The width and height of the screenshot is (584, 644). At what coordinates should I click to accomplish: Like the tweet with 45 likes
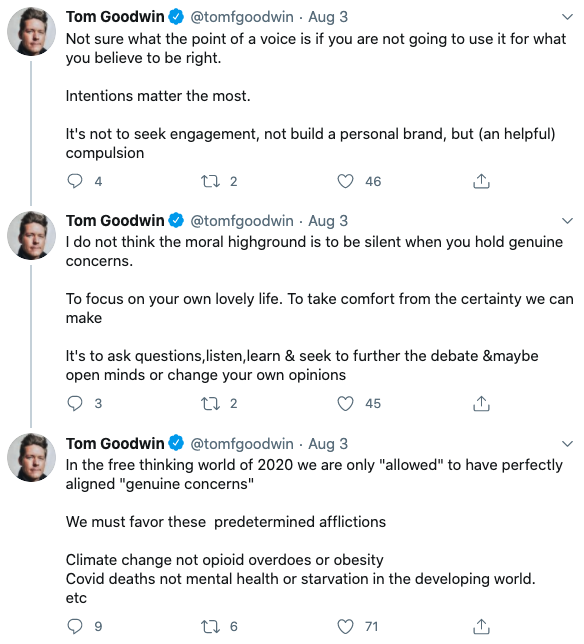coord(345,403)
